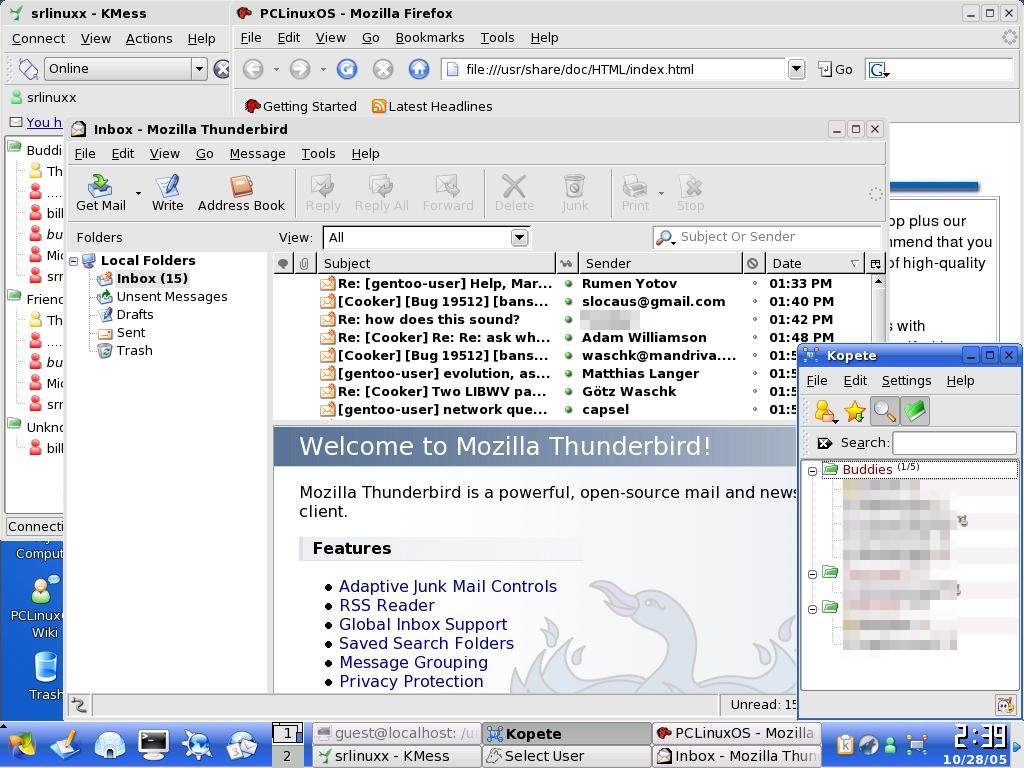1024x768 pixels.
Task: Open Firefox Bookmarks menu
Action: (x=430, y=38)
